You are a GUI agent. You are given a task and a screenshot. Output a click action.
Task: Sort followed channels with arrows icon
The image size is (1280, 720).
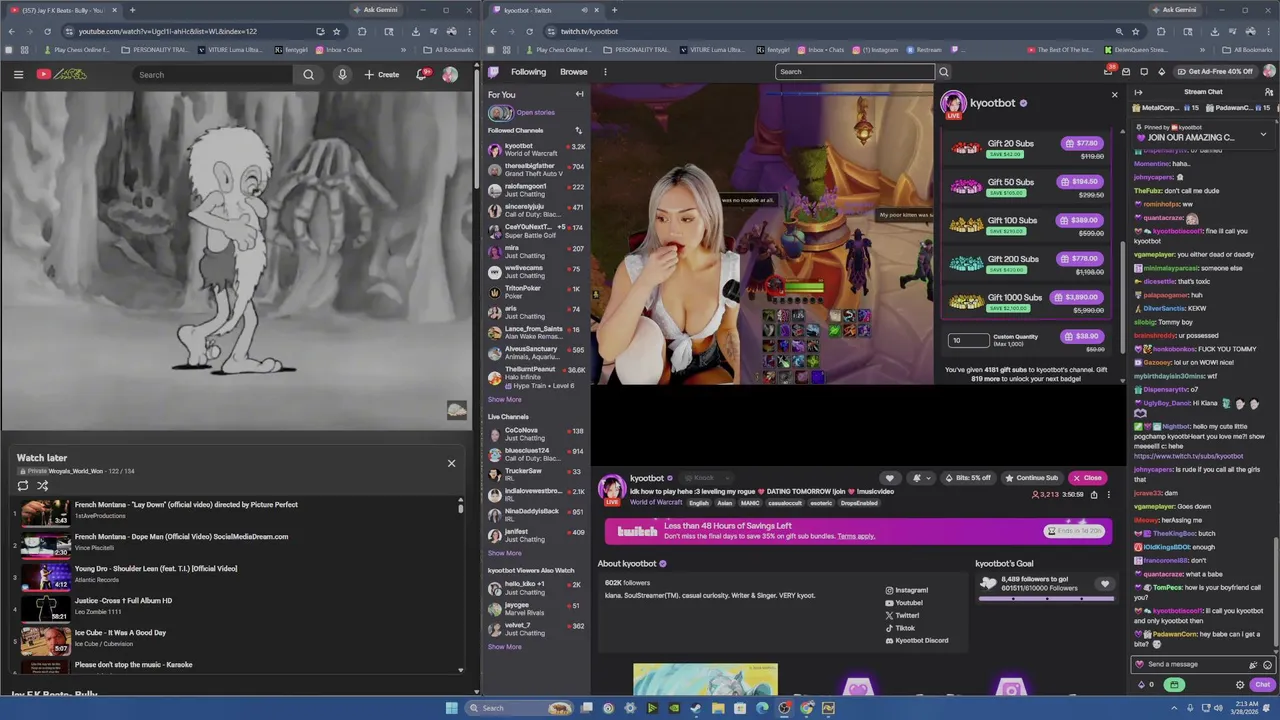pos(578,130)
